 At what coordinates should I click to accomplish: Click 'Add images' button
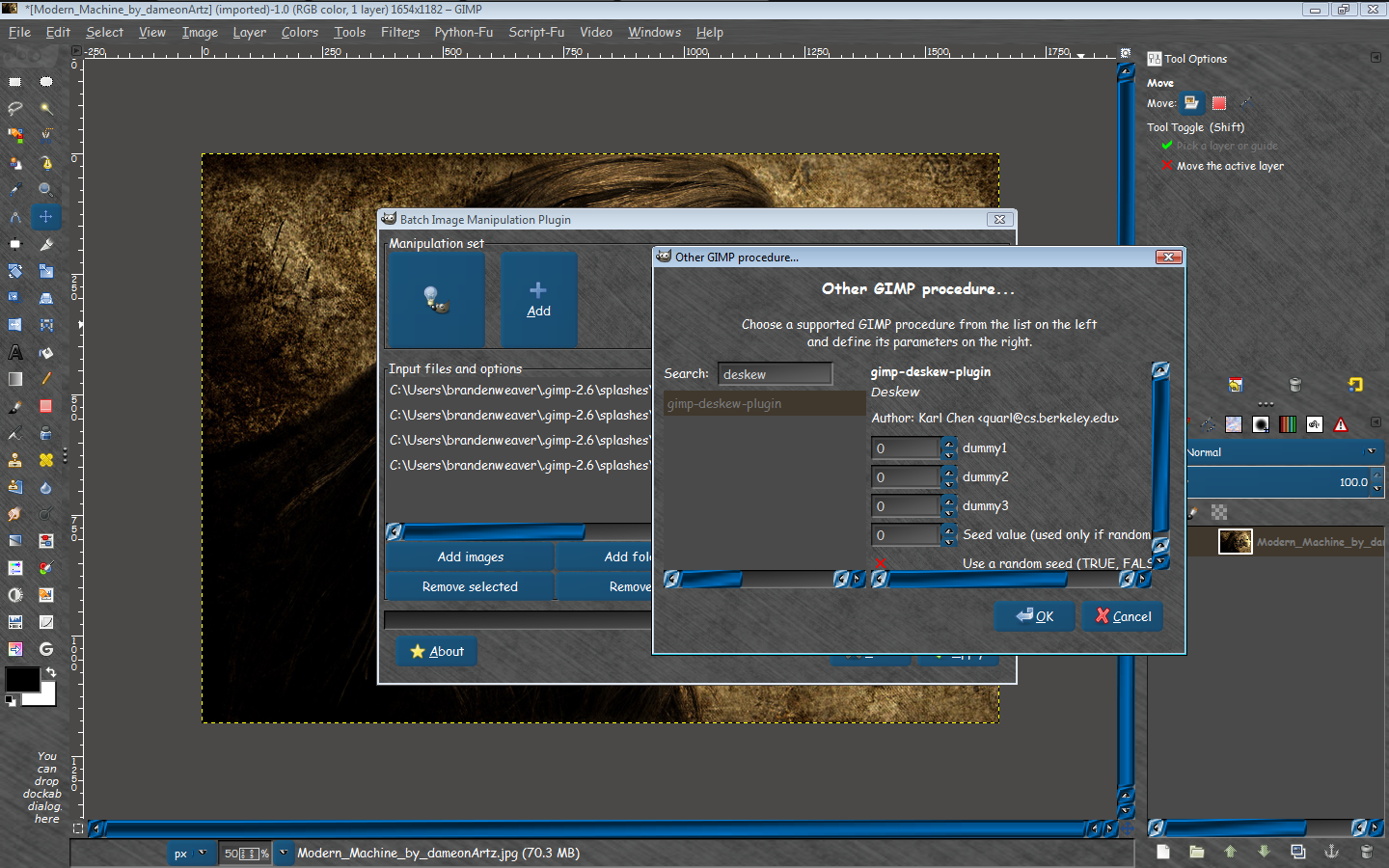coord(470,556)
